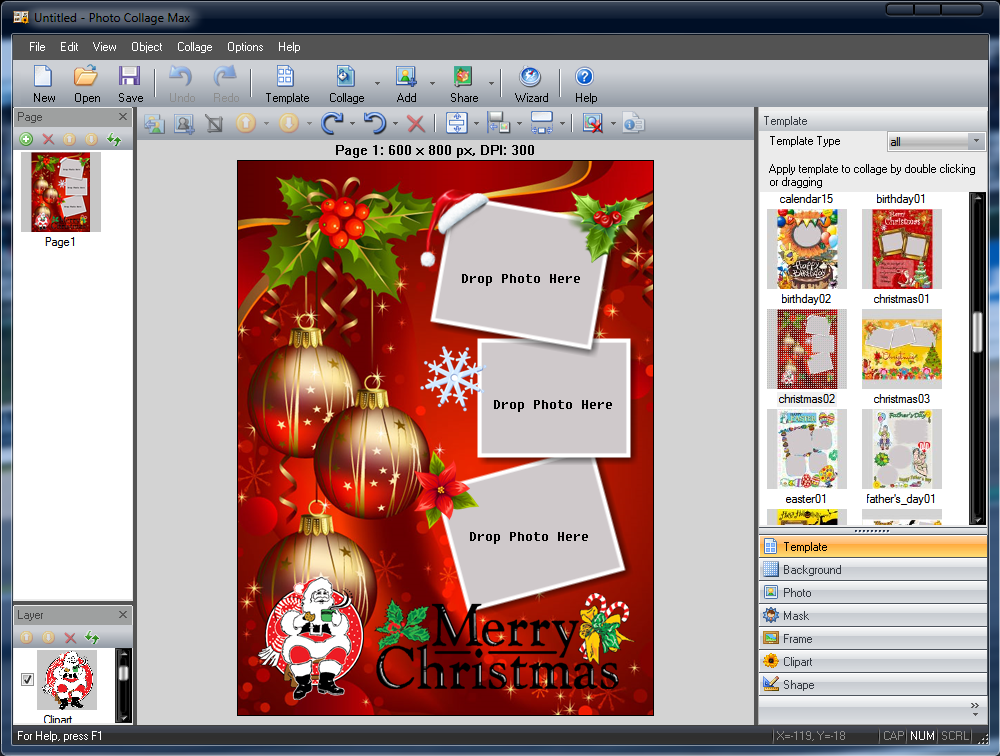This screenshot has width=1000, height=756.
Task: Switch to the Background panel tab
Action: click(873, 570)
